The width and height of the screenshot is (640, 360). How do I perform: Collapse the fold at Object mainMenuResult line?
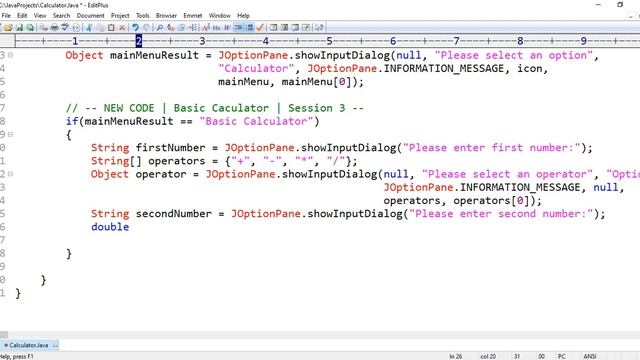pos(11,55)
